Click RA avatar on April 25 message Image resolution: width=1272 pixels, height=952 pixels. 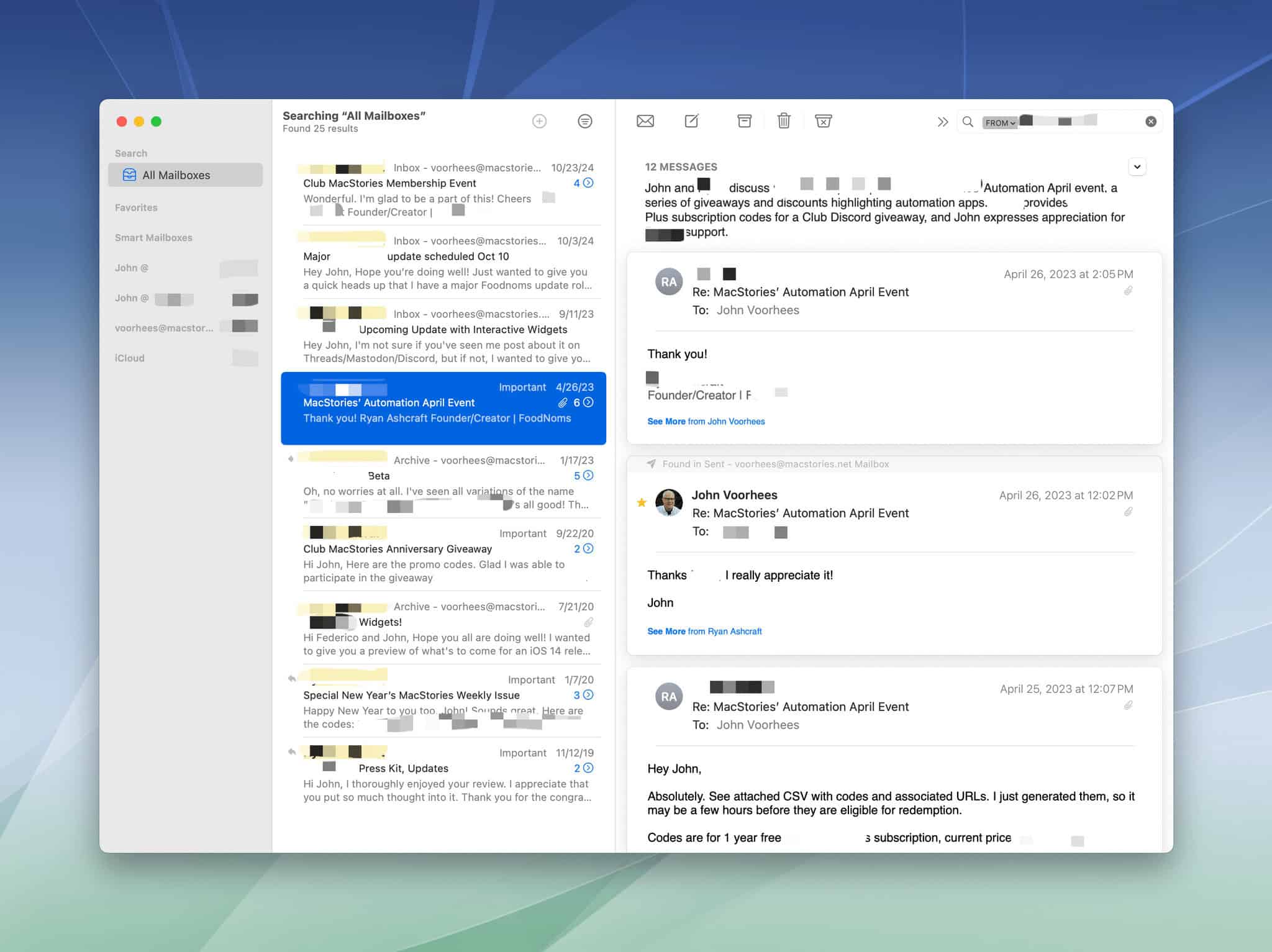click(x=669, y=697)
